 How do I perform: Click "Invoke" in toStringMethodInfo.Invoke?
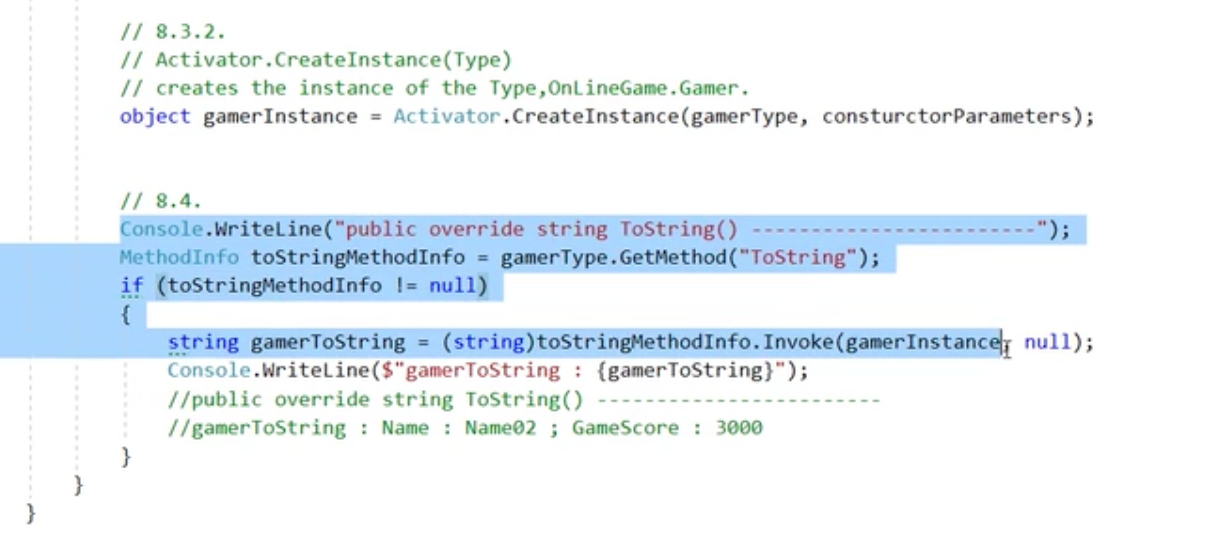pyautogui.click(x=799, y=342)
